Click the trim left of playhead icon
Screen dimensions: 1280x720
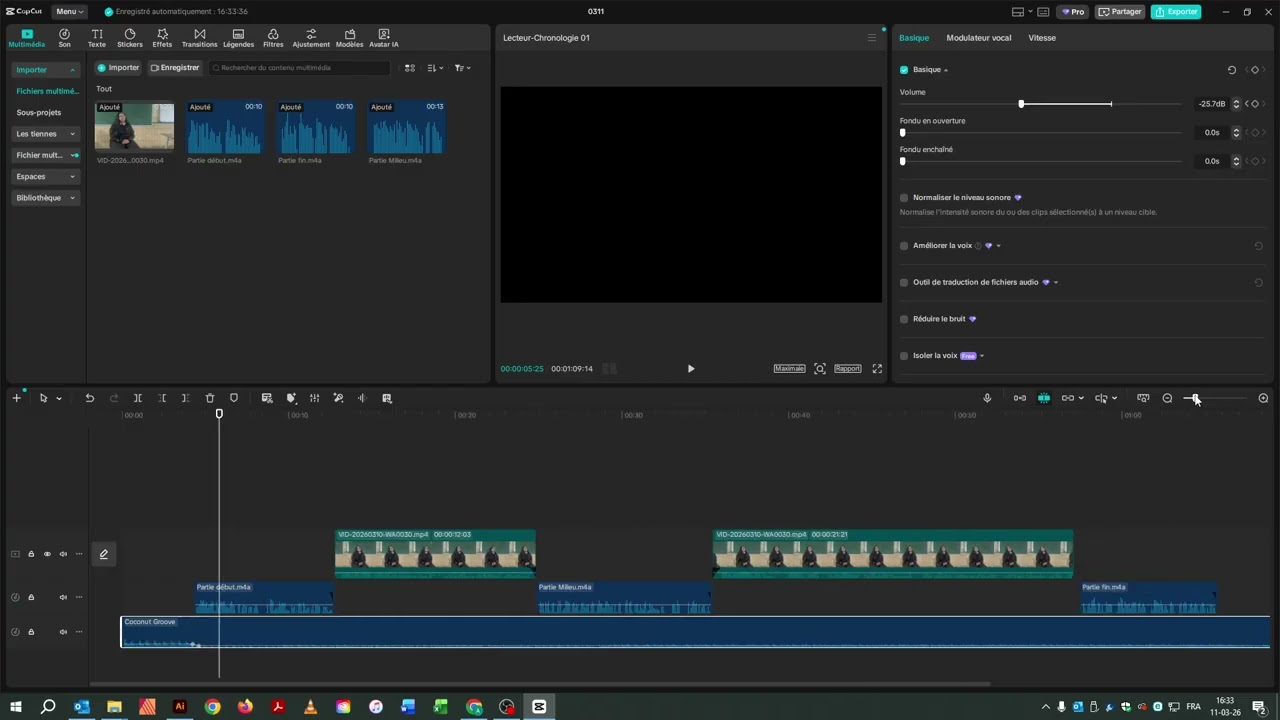tap(162, 398)
